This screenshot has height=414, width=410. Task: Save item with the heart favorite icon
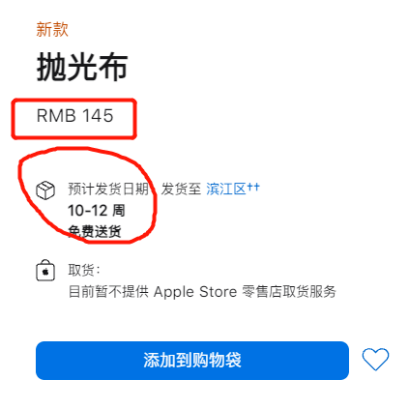(x=375, y=359)
